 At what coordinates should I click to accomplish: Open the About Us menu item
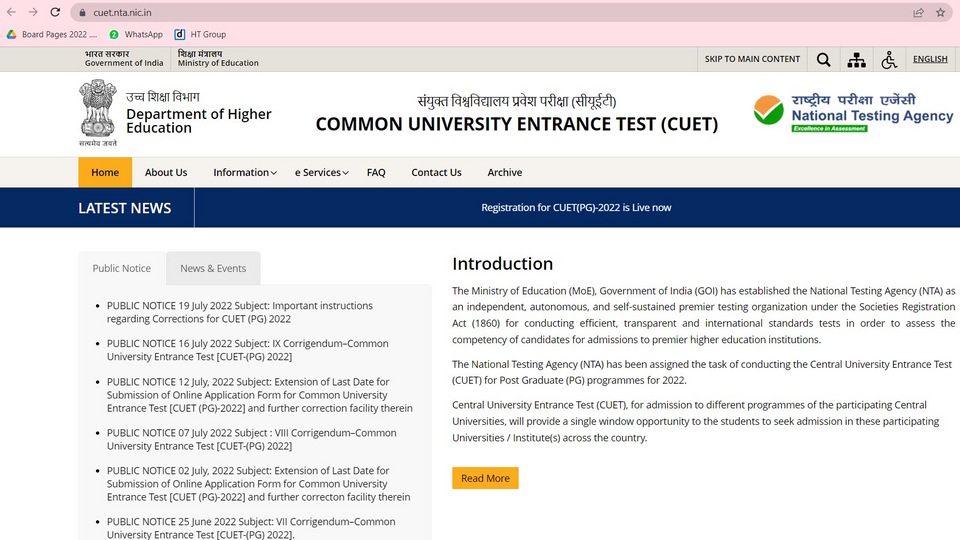point(166,173)
